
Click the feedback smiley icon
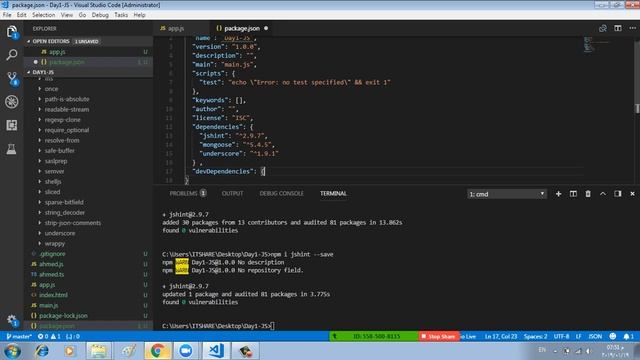(x=612, y=336)
